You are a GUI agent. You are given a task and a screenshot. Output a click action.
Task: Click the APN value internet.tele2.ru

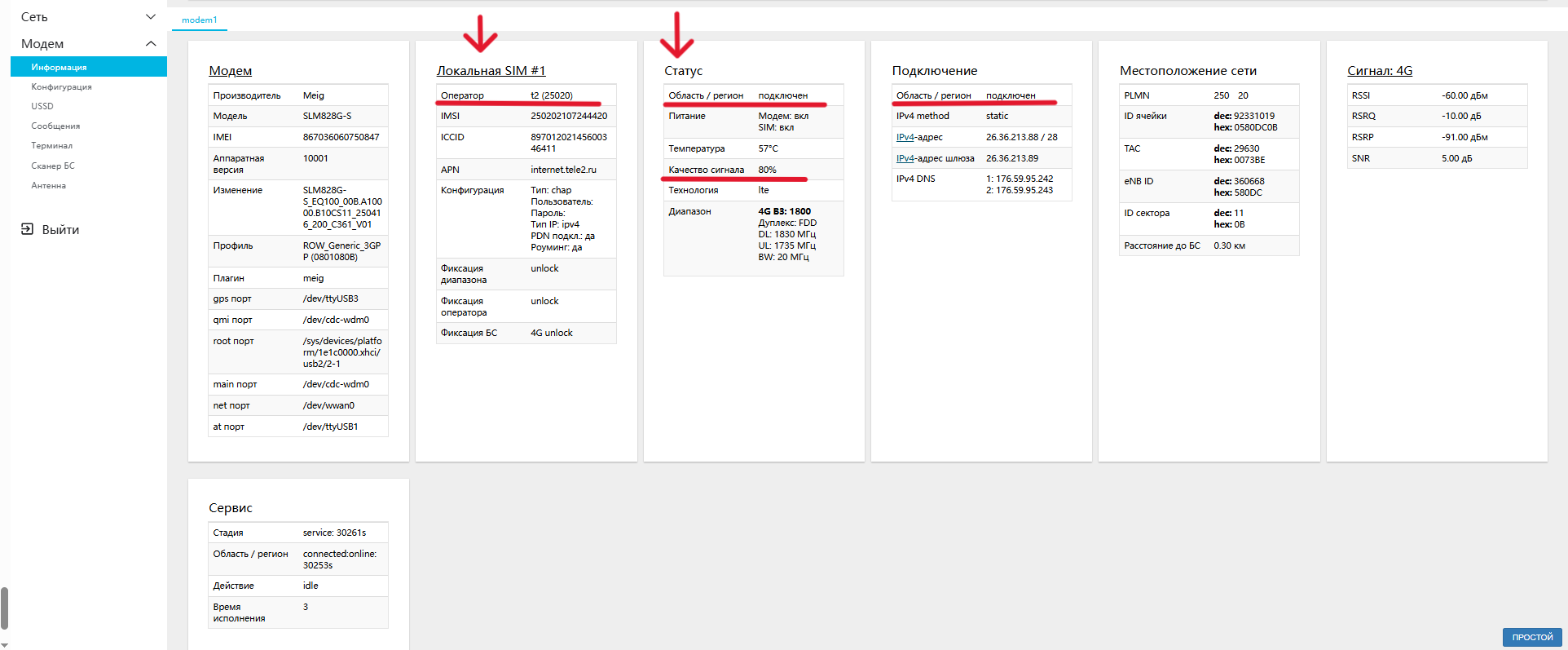point(563,170)
